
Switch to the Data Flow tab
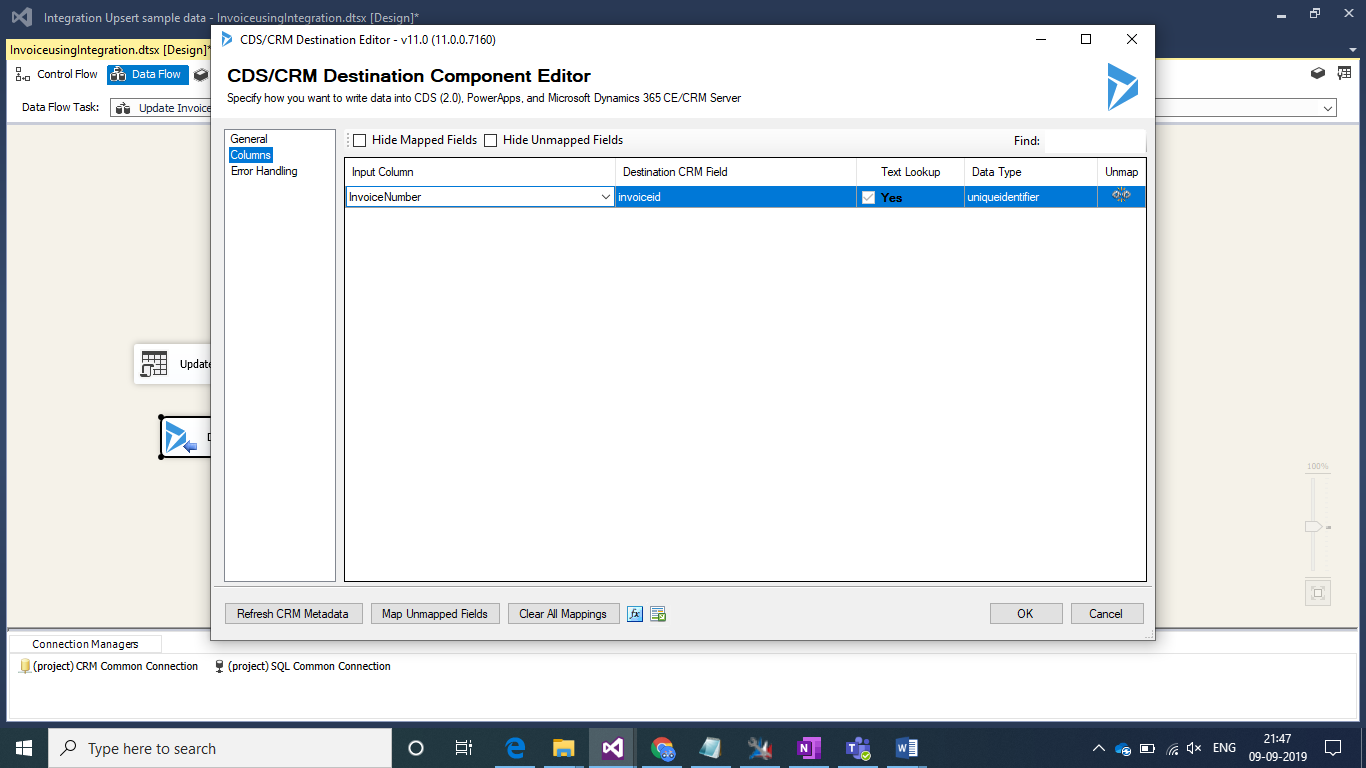(148, 74)
